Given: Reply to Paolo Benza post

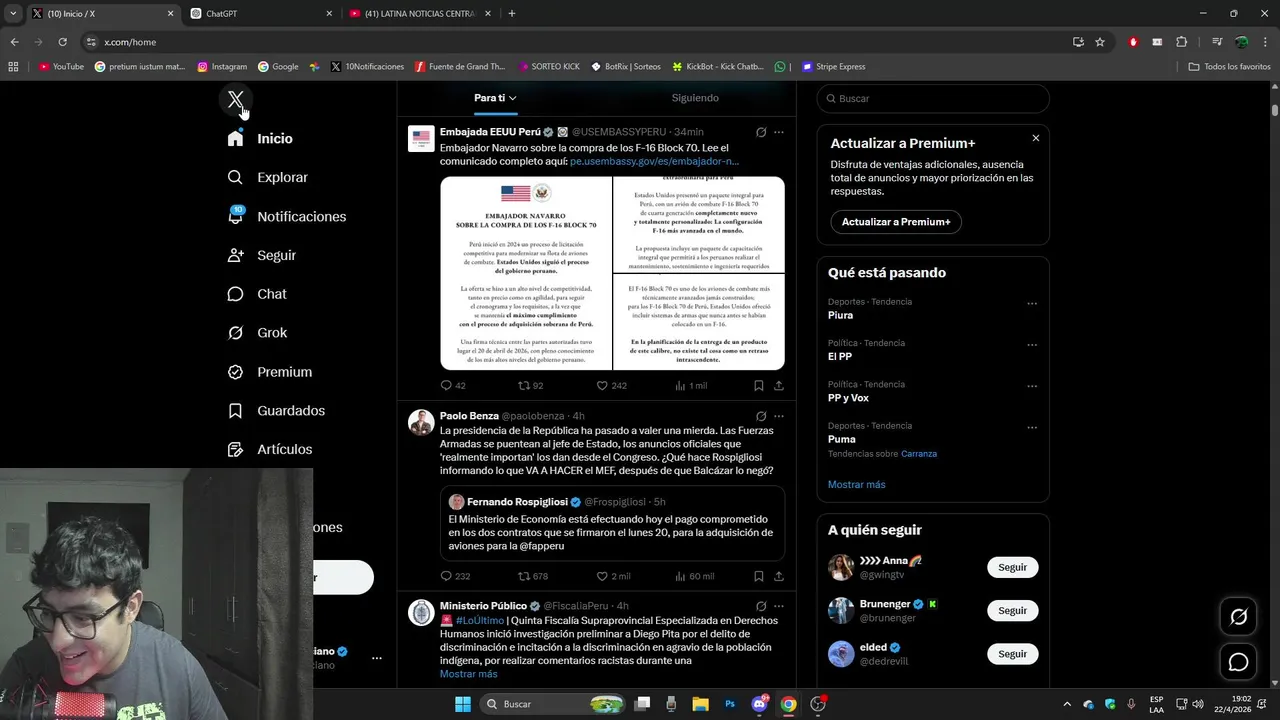Looking at the screenshot, I should [x=447, y=577].
